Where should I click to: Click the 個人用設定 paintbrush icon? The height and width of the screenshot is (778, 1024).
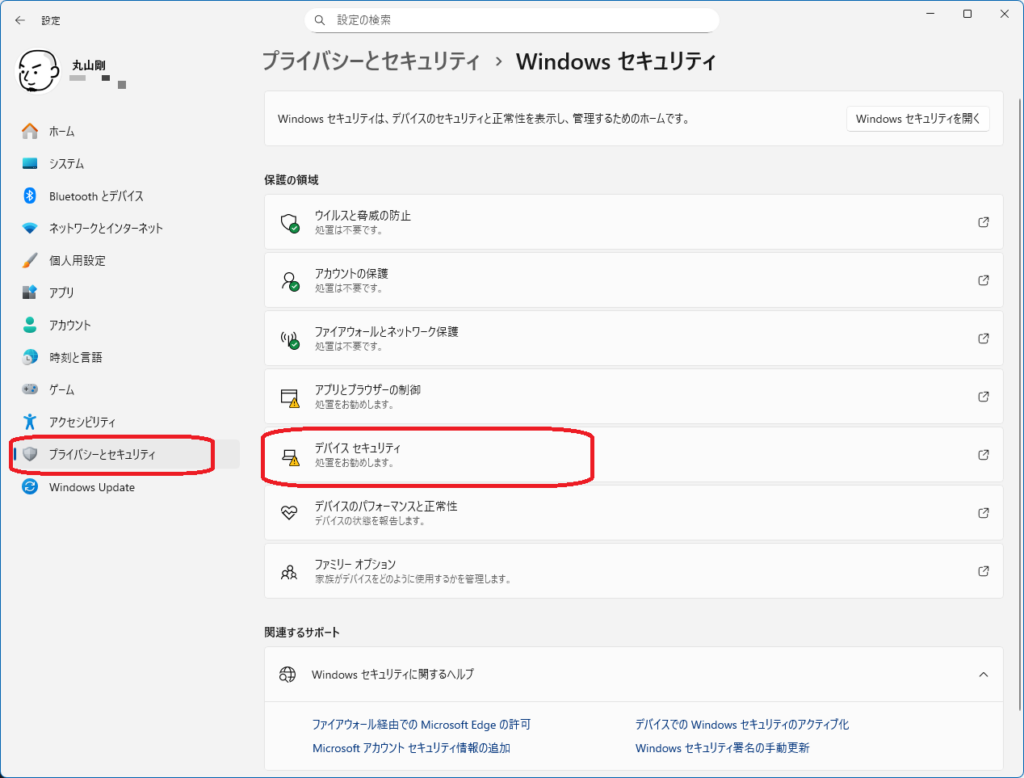point(29,260)
